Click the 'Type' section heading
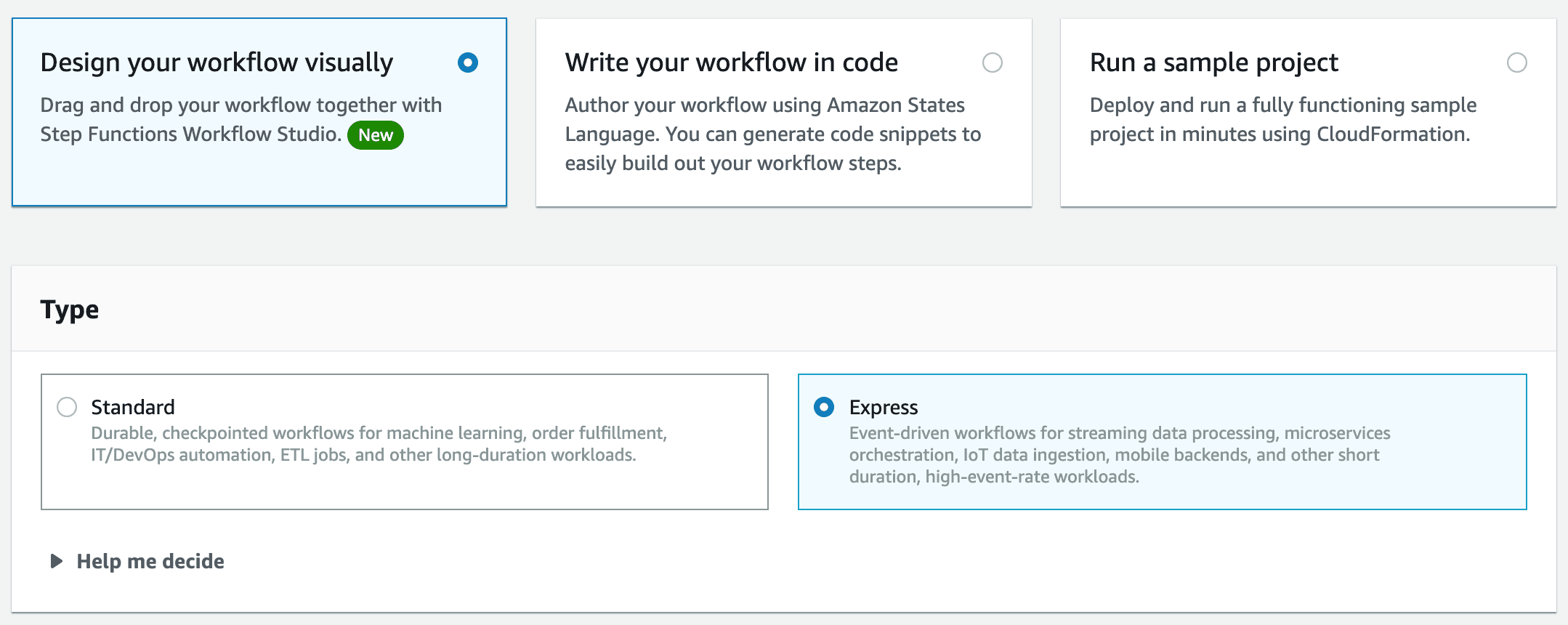The height and width of the screenshot is (625, 1568). [x=70, y=310]
